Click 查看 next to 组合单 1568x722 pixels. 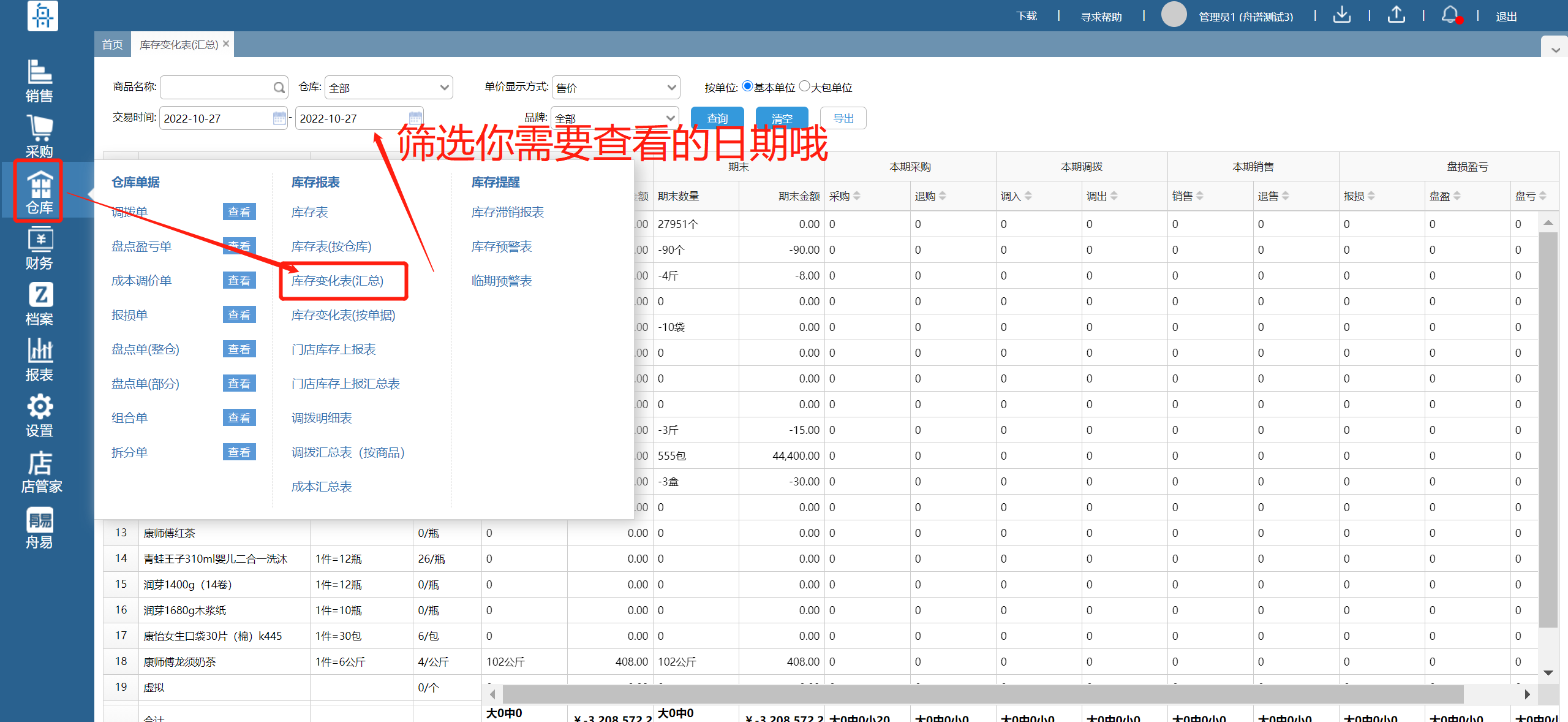pos(239,418)
